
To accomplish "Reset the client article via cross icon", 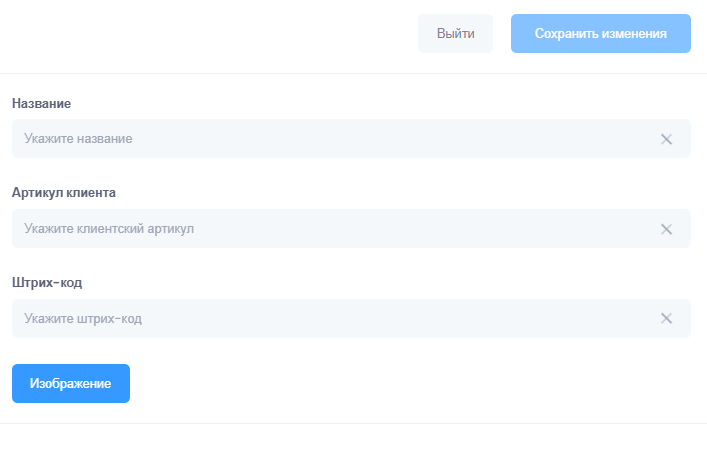I will [666, 229].
